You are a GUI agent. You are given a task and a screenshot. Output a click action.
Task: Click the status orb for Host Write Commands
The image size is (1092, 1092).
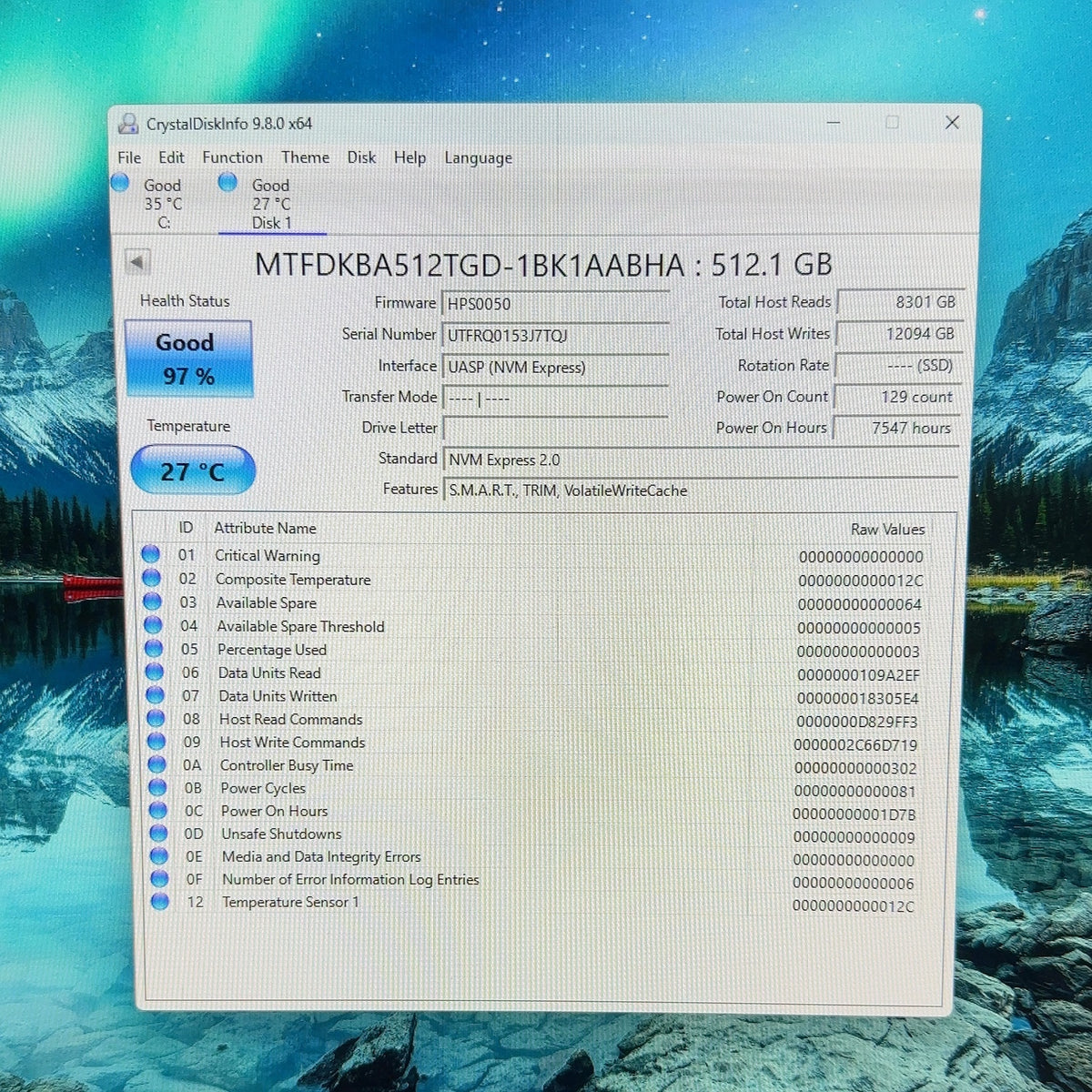tap(157, 741)
